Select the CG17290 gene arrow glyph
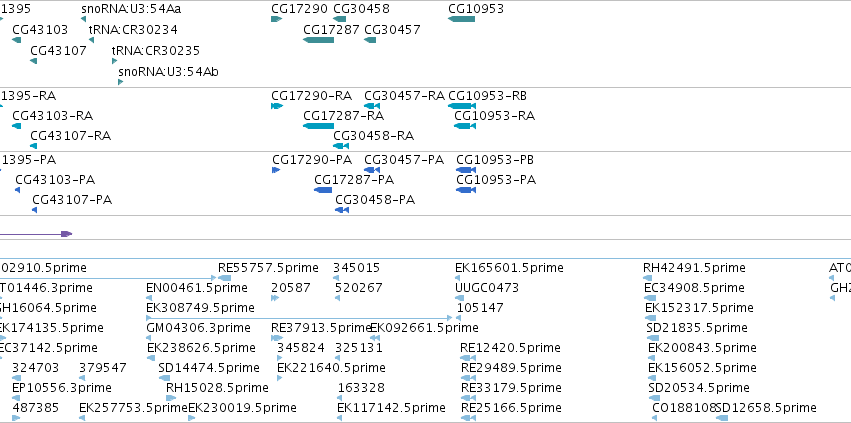The width and height of the screenshot is (851, 423). click(x=277, y=19)
